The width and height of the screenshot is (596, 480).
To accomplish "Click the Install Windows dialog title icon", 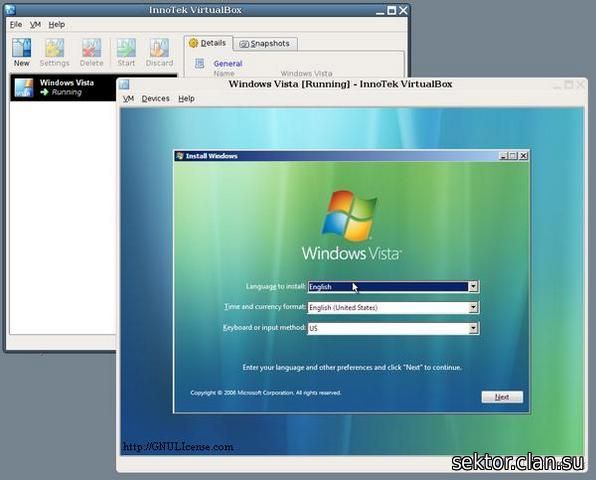I will [x=180, y=156].
